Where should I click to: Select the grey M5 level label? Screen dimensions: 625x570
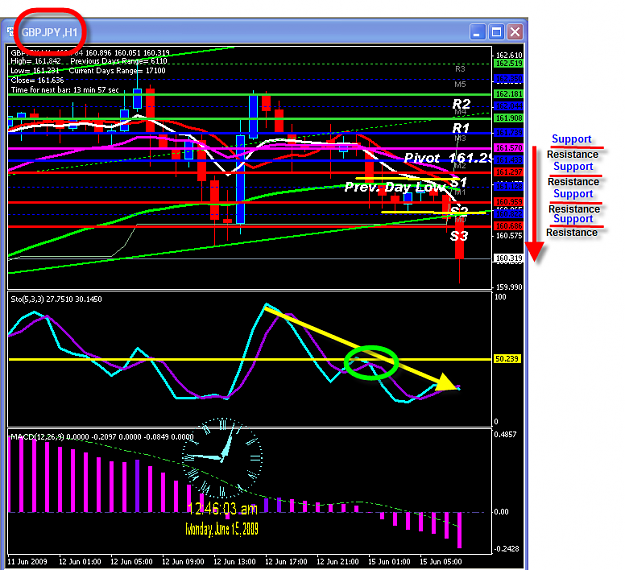click(x=460, y=84)
